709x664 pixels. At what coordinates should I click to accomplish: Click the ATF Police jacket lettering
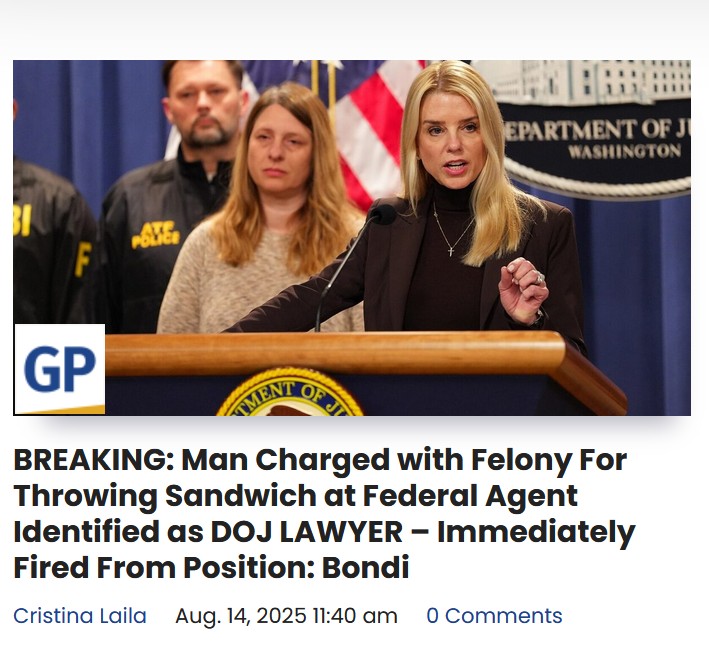155,235
